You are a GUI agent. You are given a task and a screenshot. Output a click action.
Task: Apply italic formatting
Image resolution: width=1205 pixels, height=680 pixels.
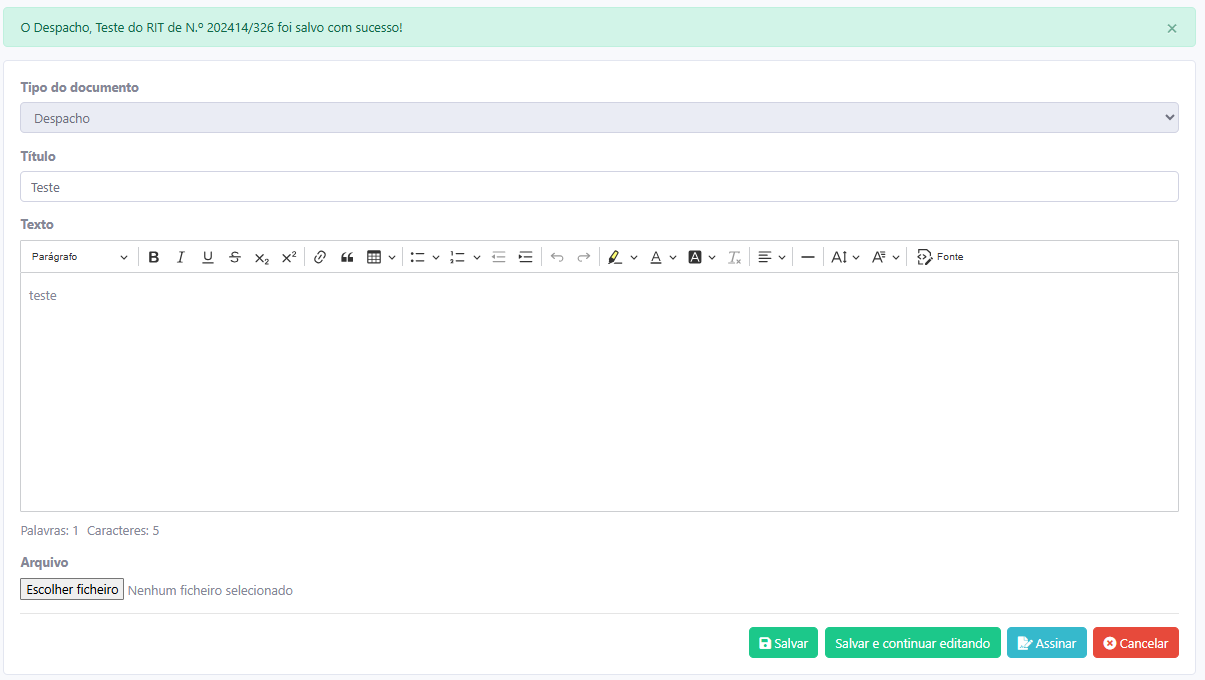tap(181, 257)
